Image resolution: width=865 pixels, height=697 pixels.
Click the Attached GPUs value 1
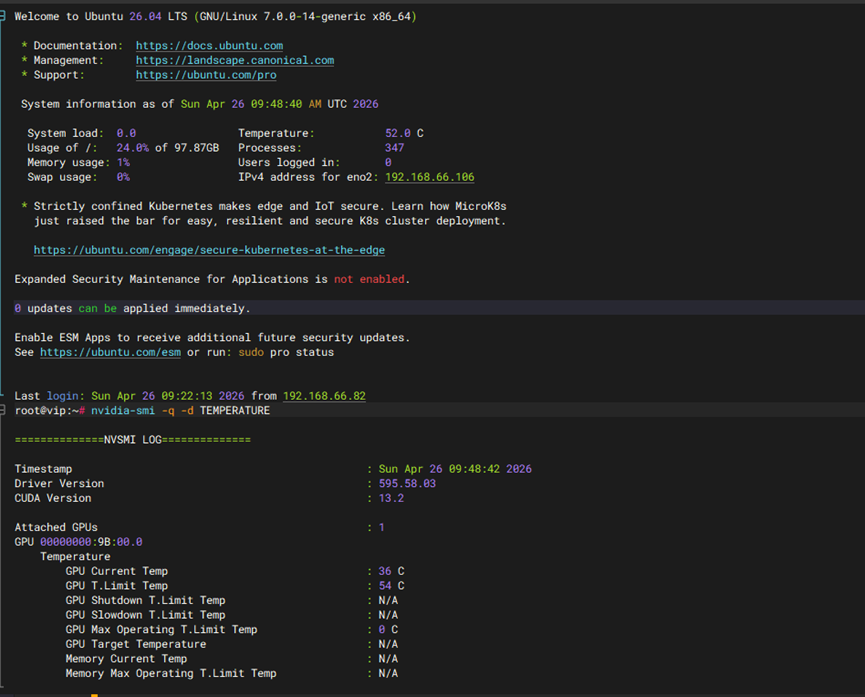(381, 528)
